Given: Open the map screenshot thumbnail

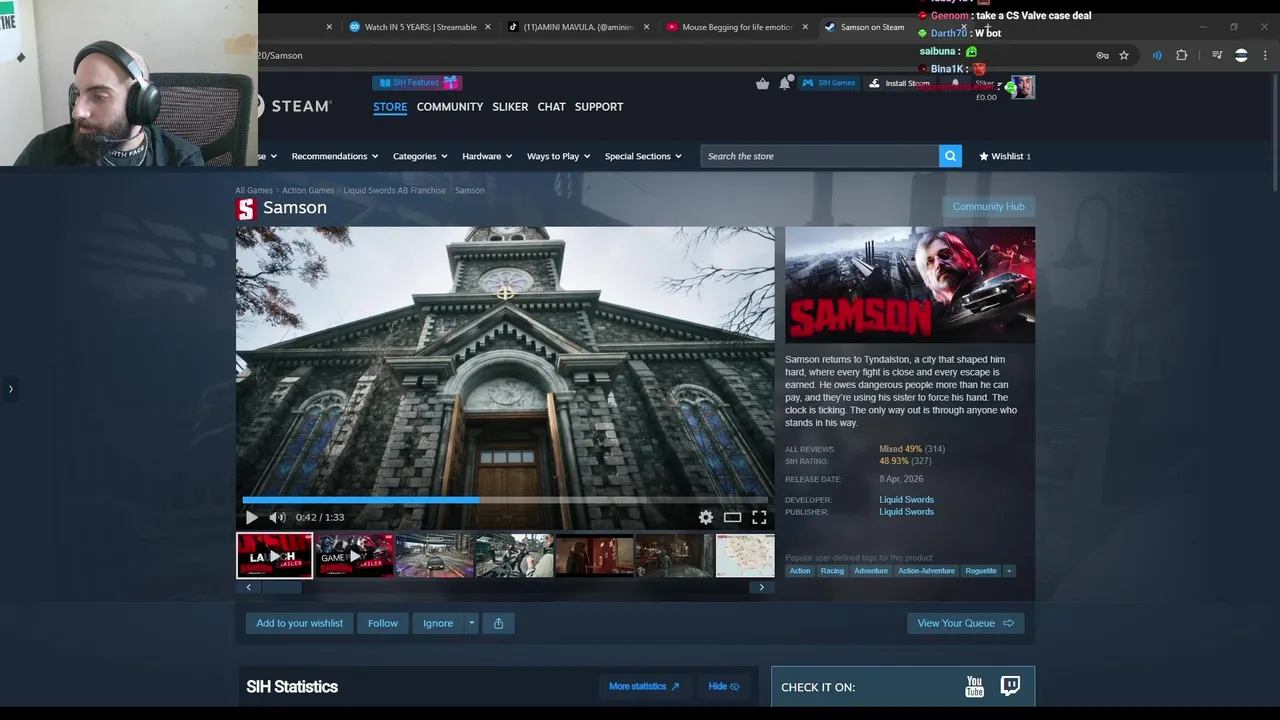Looking at the screenshot, I should coord(745,556).
